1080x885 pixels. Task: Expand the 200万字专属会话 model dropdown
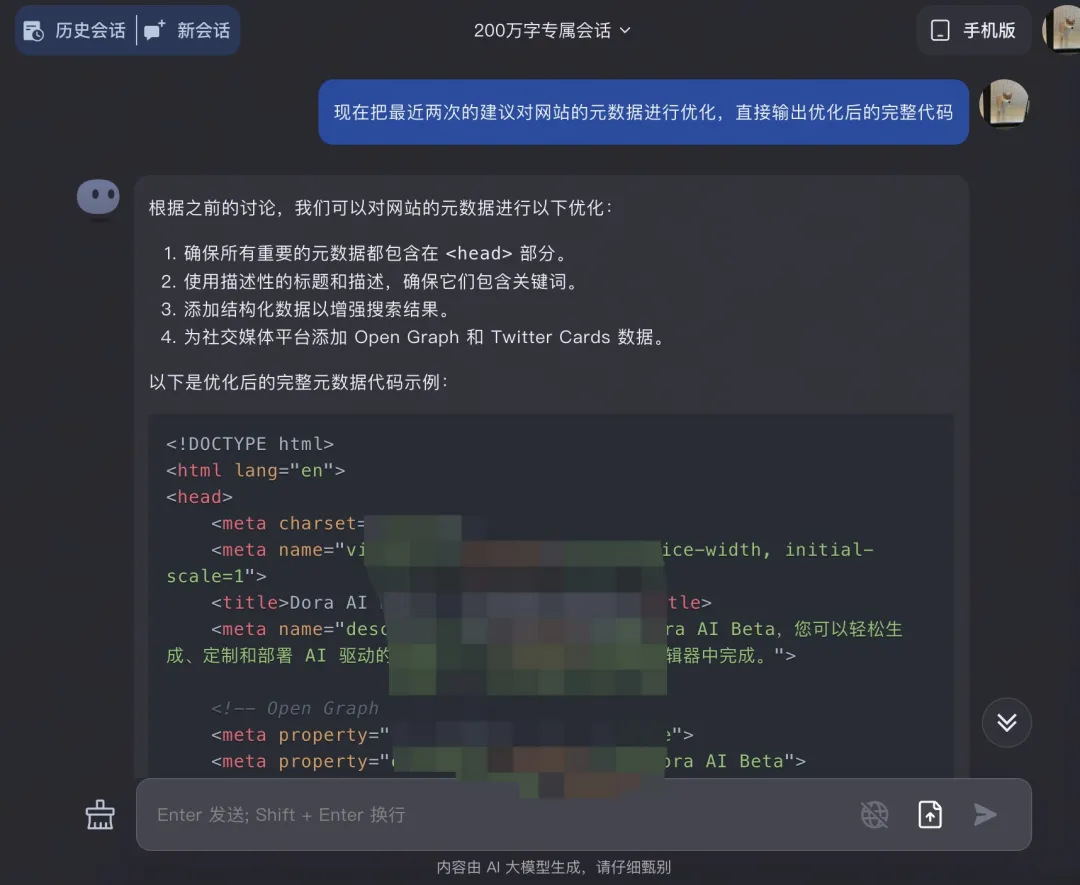point(552,31)
